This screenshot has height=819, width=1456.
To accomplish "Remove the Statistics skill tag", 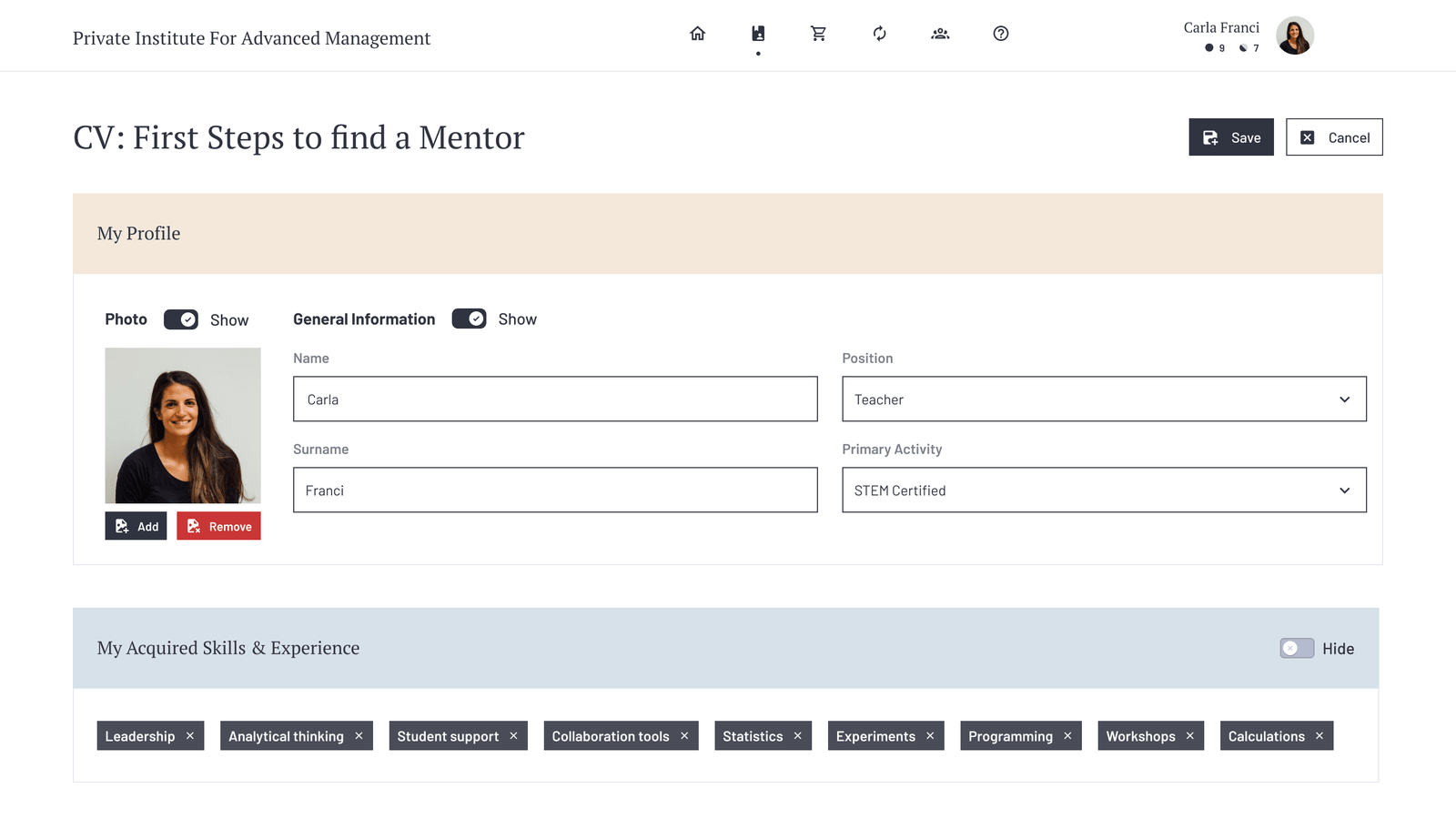I will tap(798, 736).
